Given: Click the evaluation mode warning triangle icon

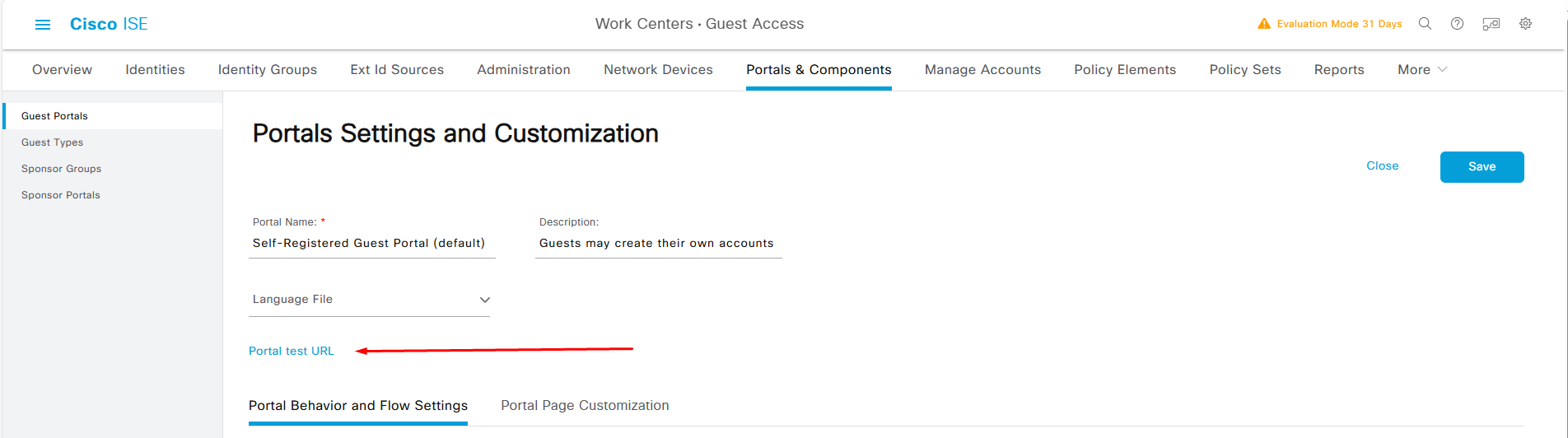Looking at the screenshot, I should pyautogui.click(x=1264, y=24).
